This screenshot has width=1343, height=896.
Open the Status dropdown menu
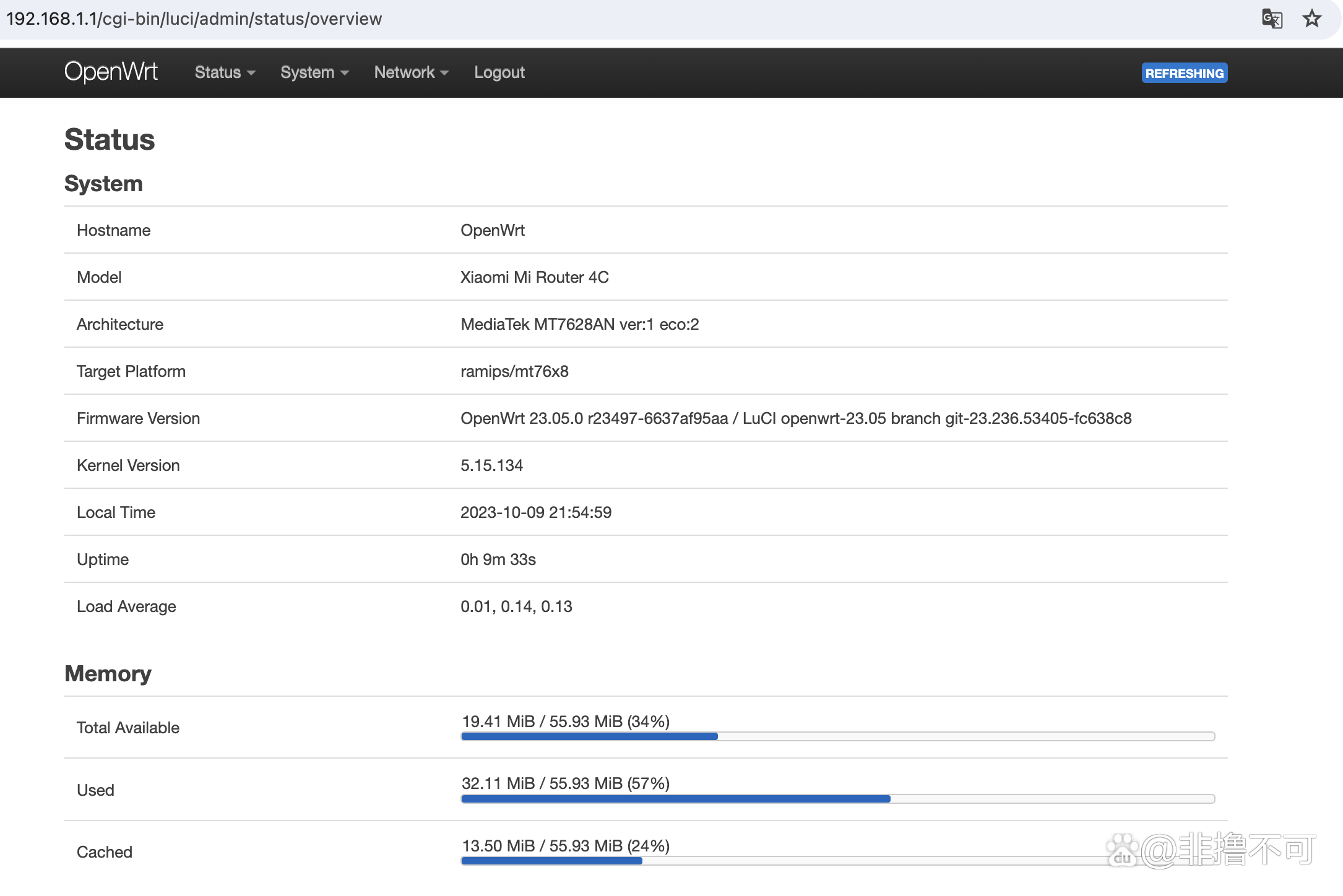click(225, 72)
